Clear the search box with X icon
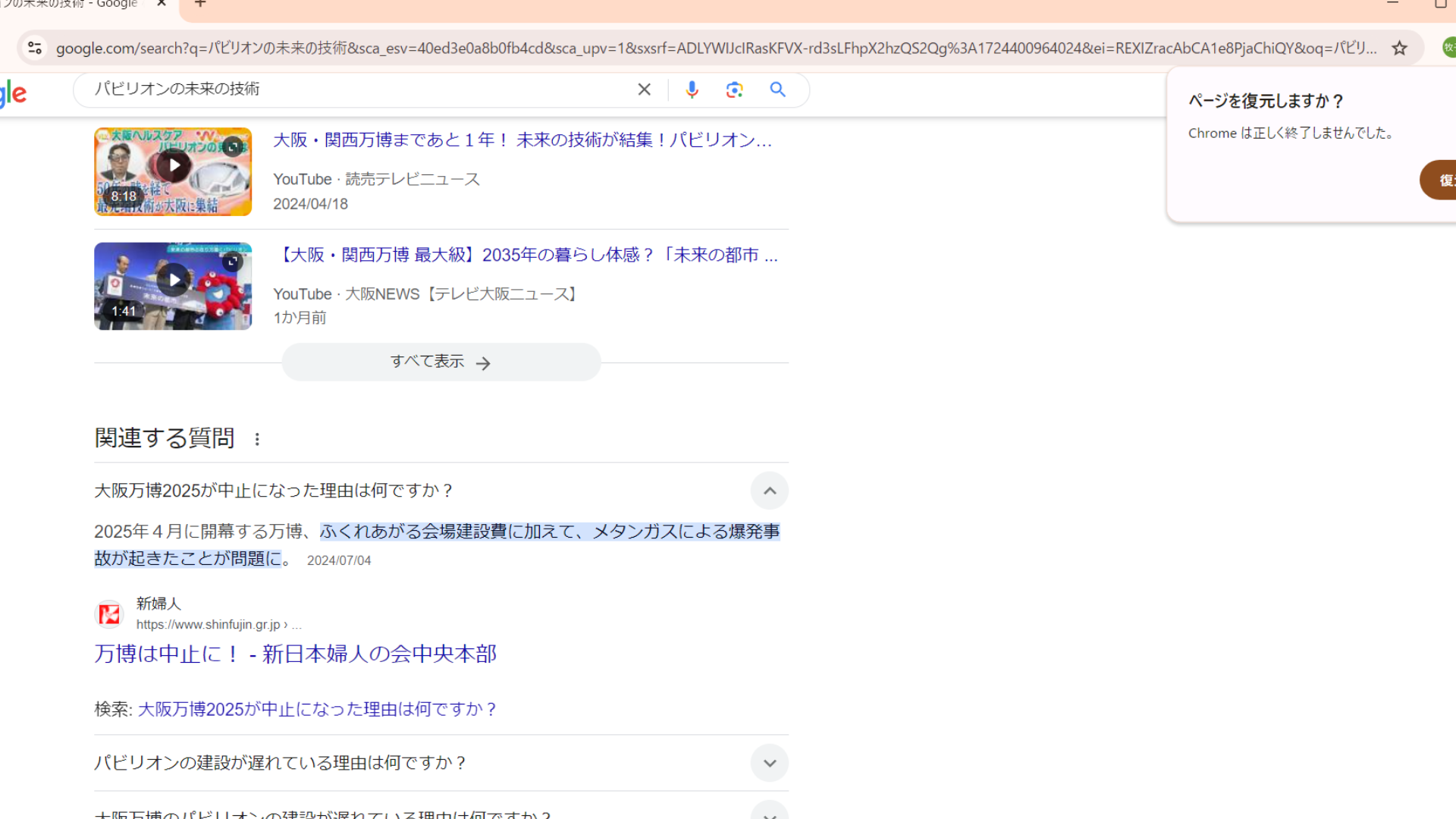1456x819 pixels. click(644, 89)
